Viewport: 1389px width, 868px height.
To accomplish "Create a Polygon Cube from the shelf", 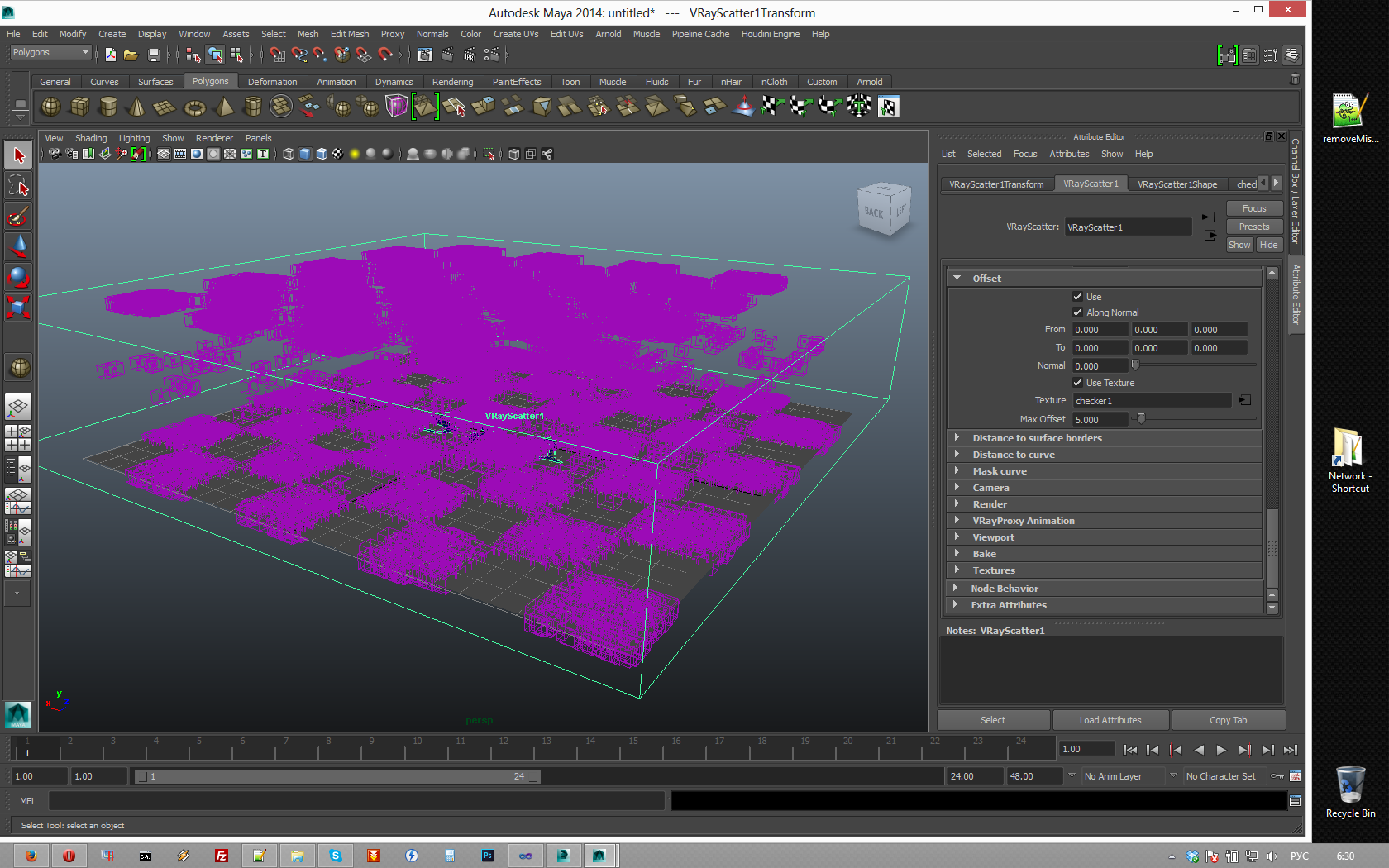I will (80, 107).
